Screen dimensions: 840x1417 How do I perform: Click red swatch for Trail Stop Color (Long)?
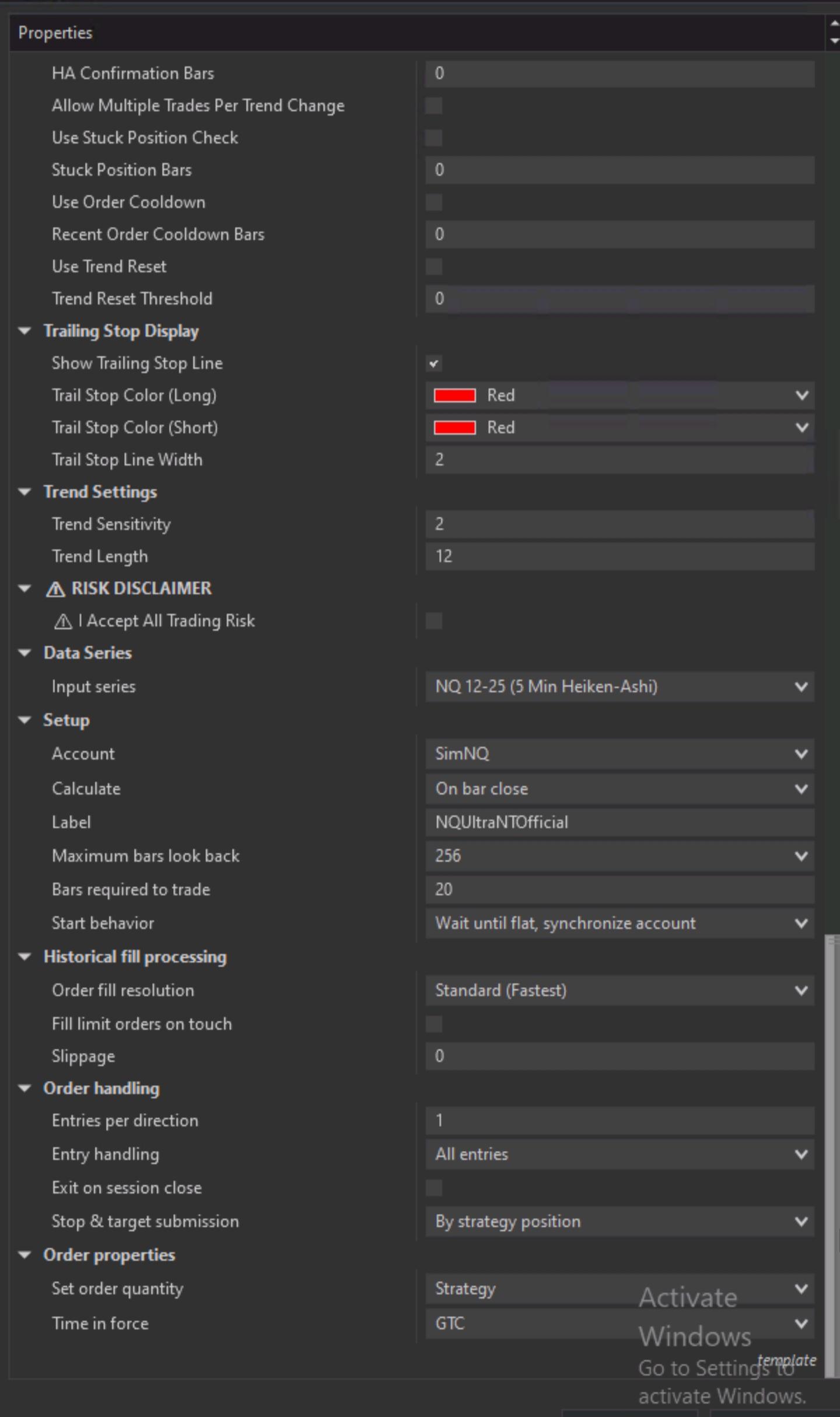pyautogui.click(x=454, y=396)
